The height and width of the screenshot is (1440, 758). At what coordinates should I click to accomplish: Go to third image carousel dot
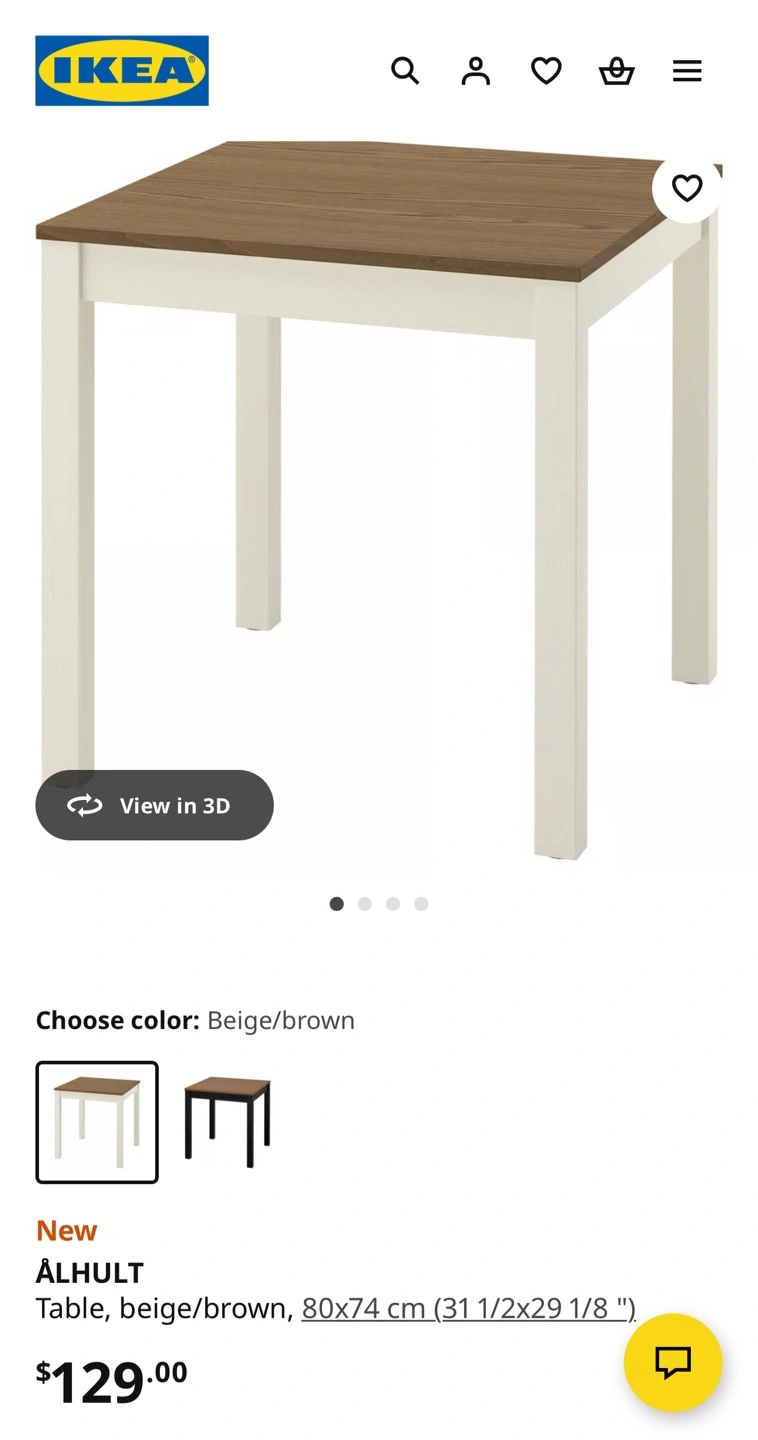coord(393,904)
